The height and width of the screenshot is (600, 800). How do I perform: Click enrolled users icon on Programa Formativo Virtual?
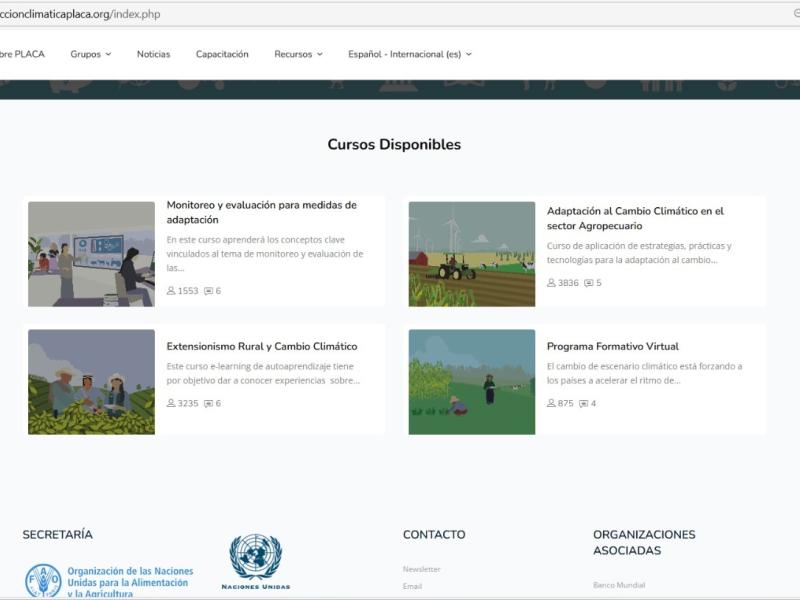551,404
